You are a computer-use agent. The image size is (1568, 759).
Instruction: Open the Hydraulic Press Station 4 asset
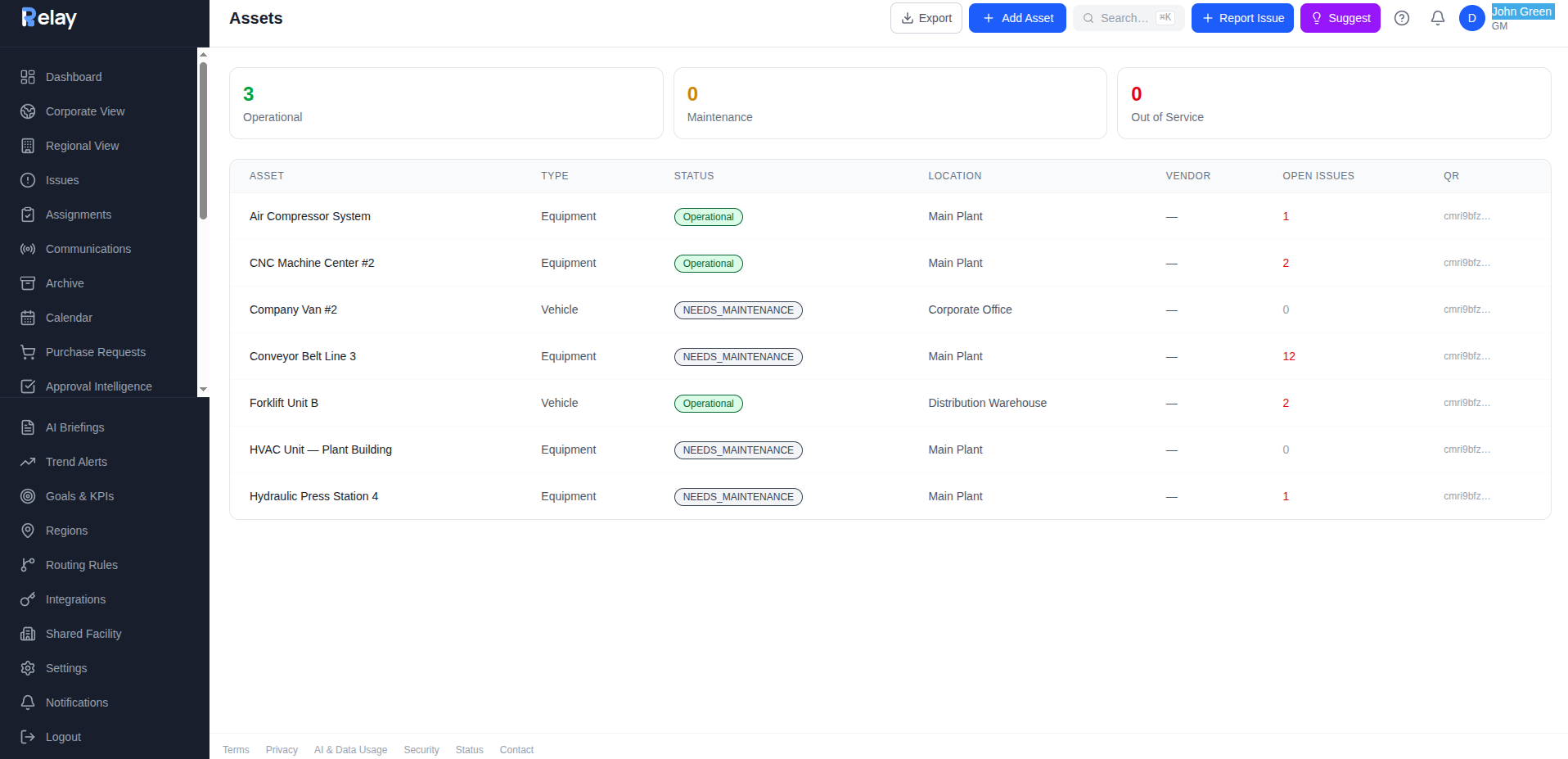tap(314, 496)
